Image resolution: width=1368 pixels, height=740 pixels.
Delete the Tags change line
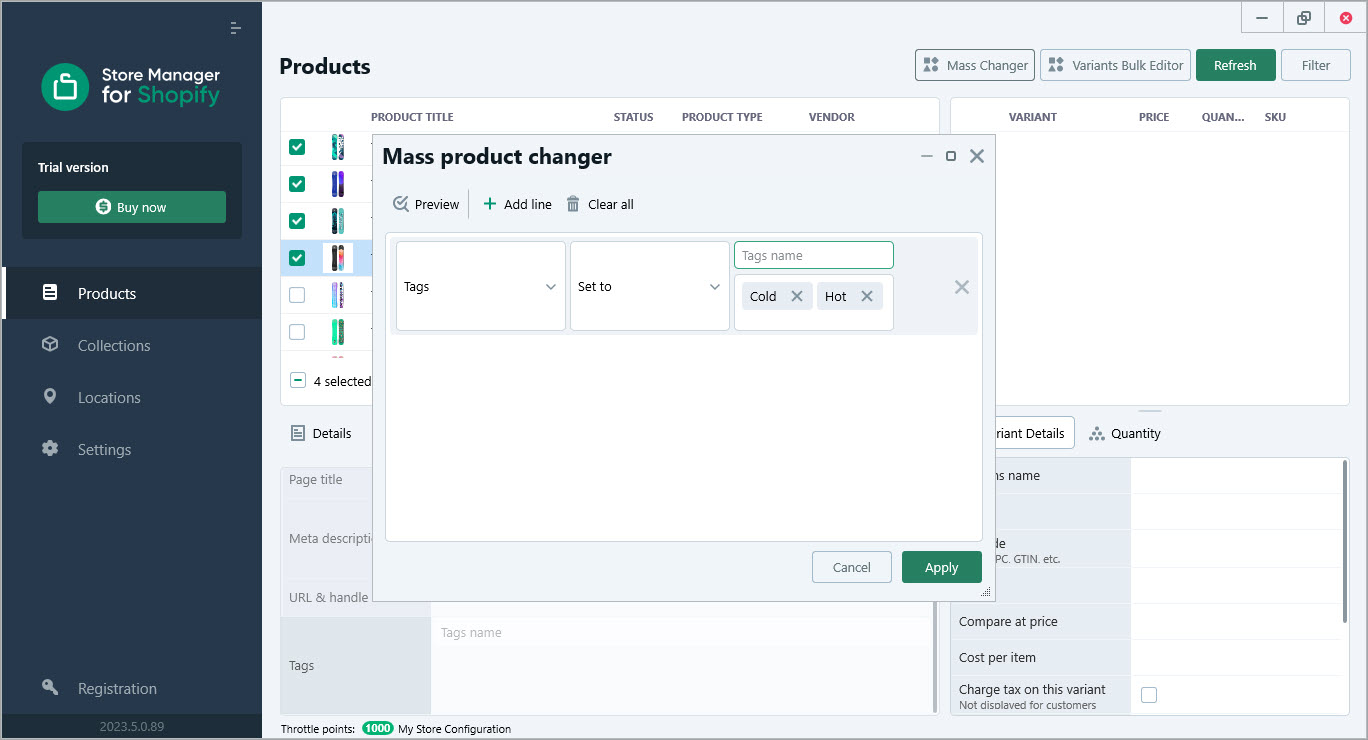click(962, 287)
